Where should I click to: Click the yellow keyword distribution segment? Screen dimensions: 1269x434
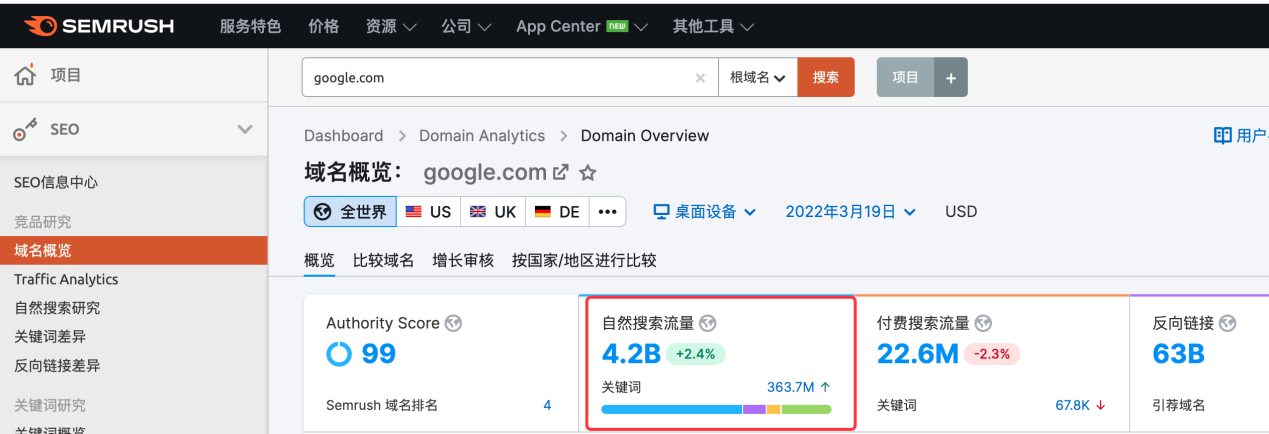773,409
